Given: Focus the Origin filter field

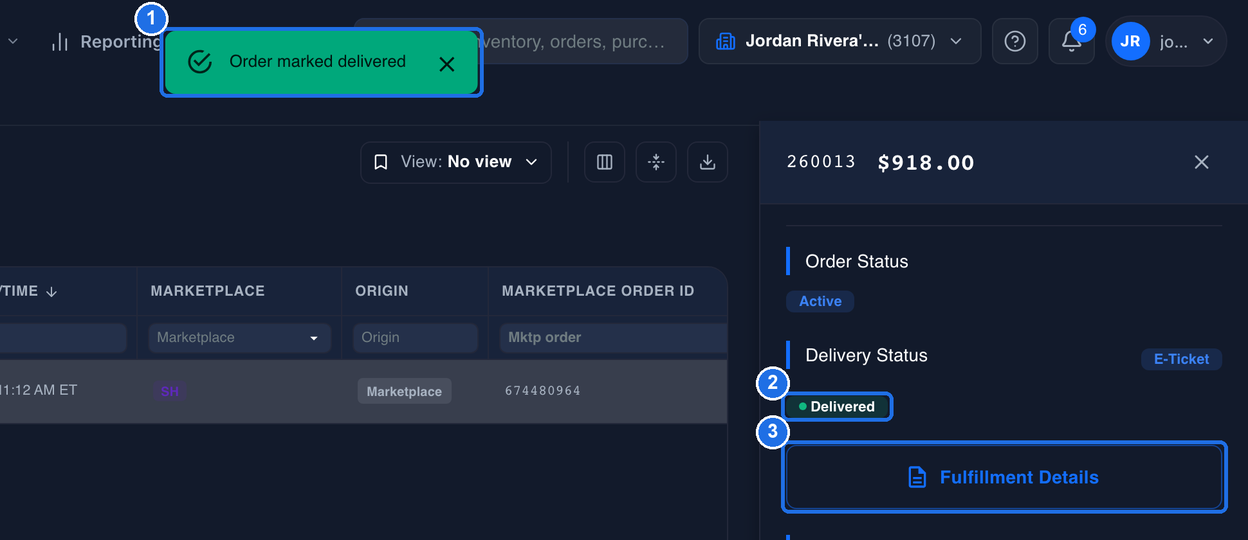Looking at the screenshot, I should (x=415, y=338).
